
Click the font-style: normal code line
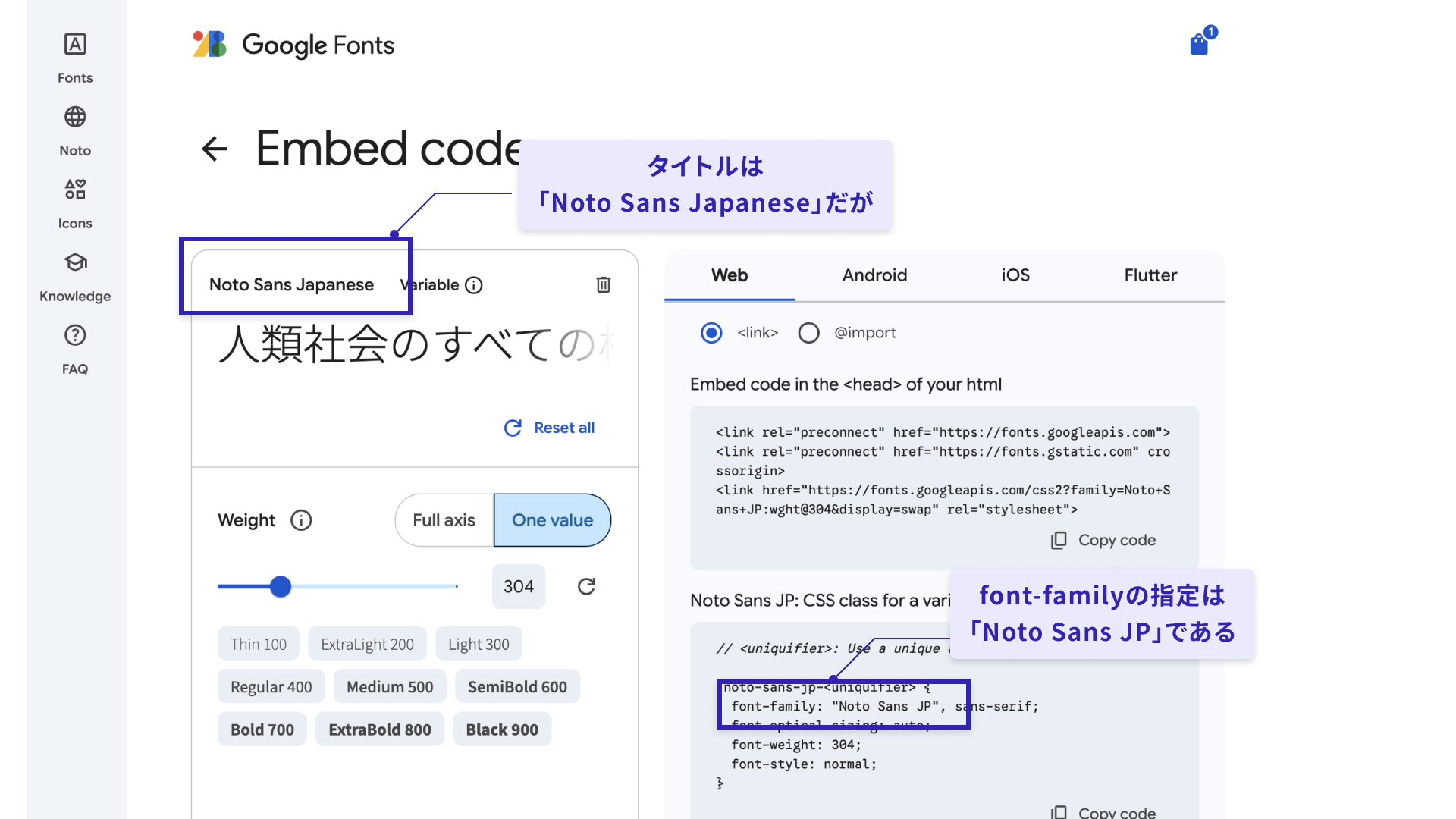pos(804,764)
